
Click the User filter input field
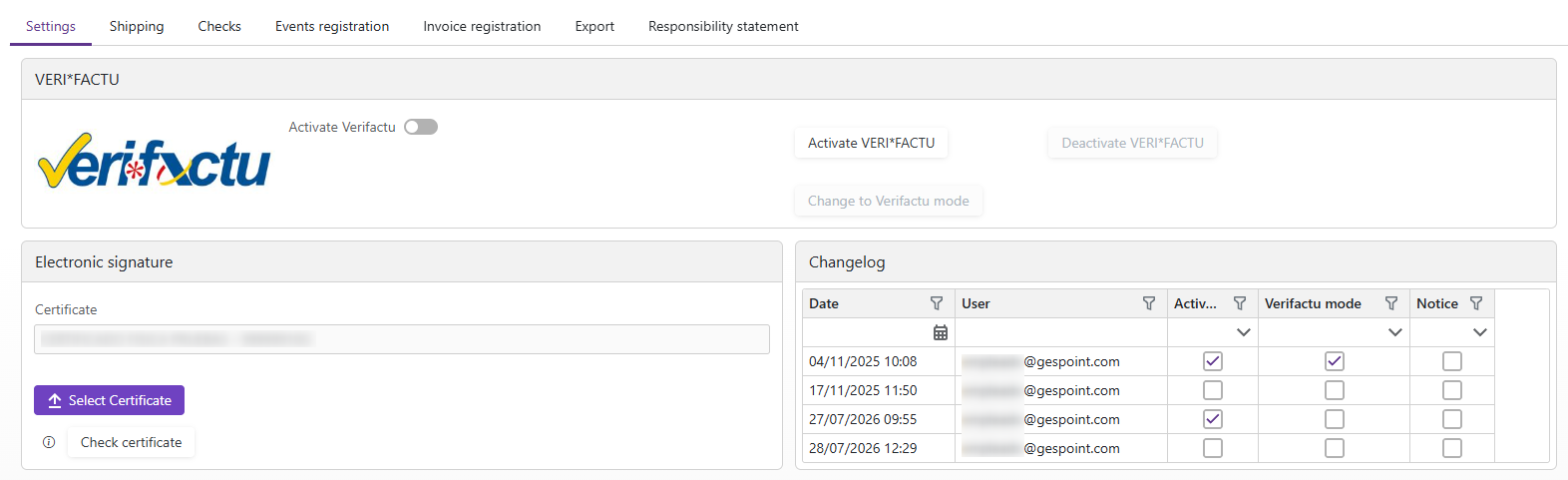(1061, 332)
